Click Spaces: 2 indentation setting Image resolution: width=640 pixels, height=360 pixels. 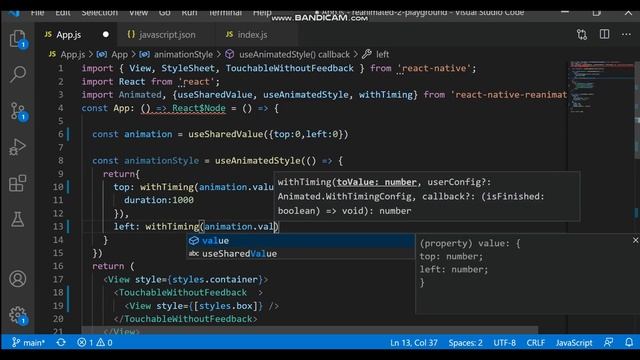coord(465,342)
